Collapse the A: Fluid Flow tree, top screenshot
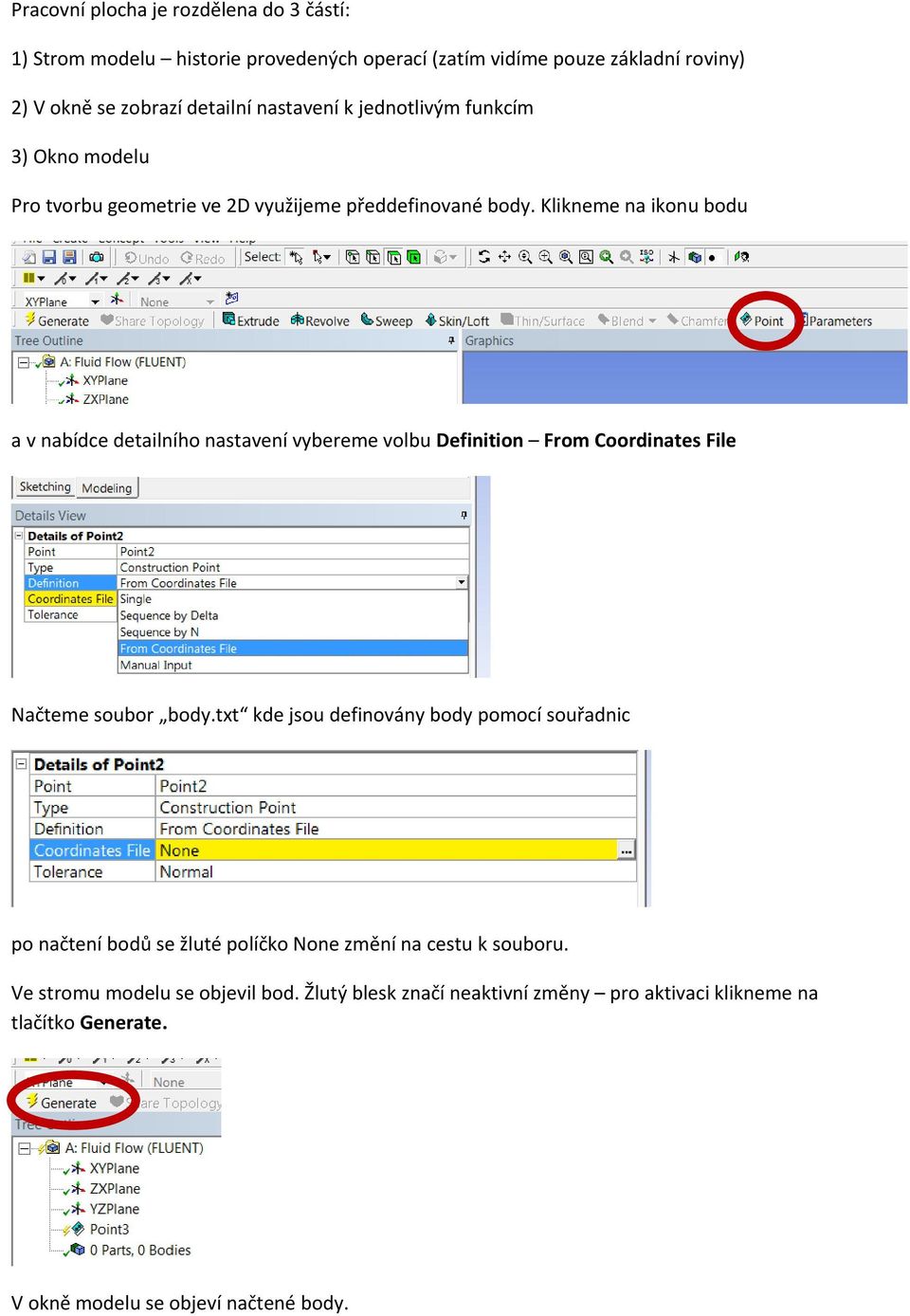 [23, 362]
